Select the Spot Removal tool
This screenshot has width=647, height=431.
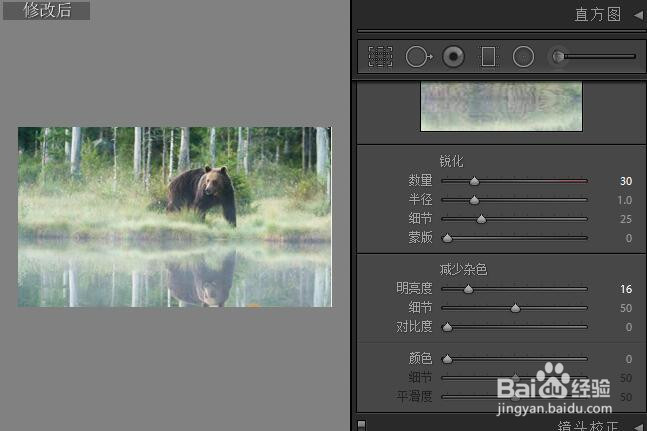coord(418,57)
